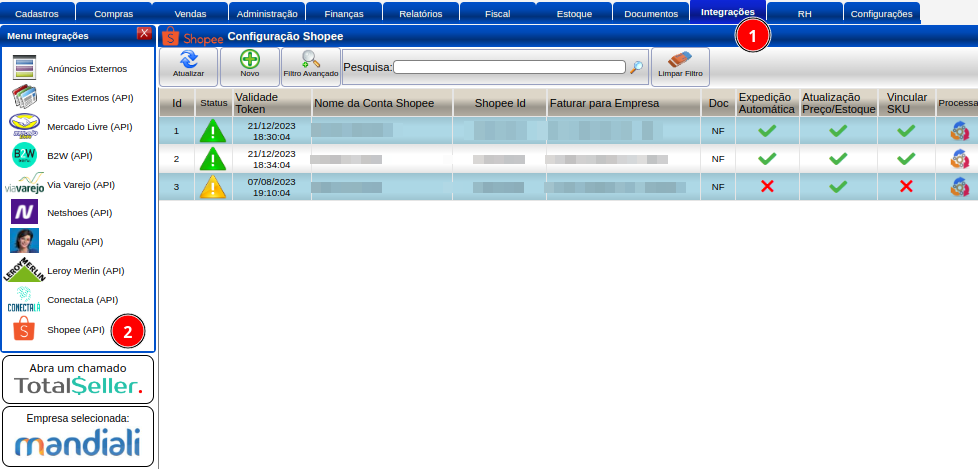Image resolution: width=978 pixels, height=469 pixels.
Task: Click green status warning icon in row 2
Action: click(x=213, y=158)
